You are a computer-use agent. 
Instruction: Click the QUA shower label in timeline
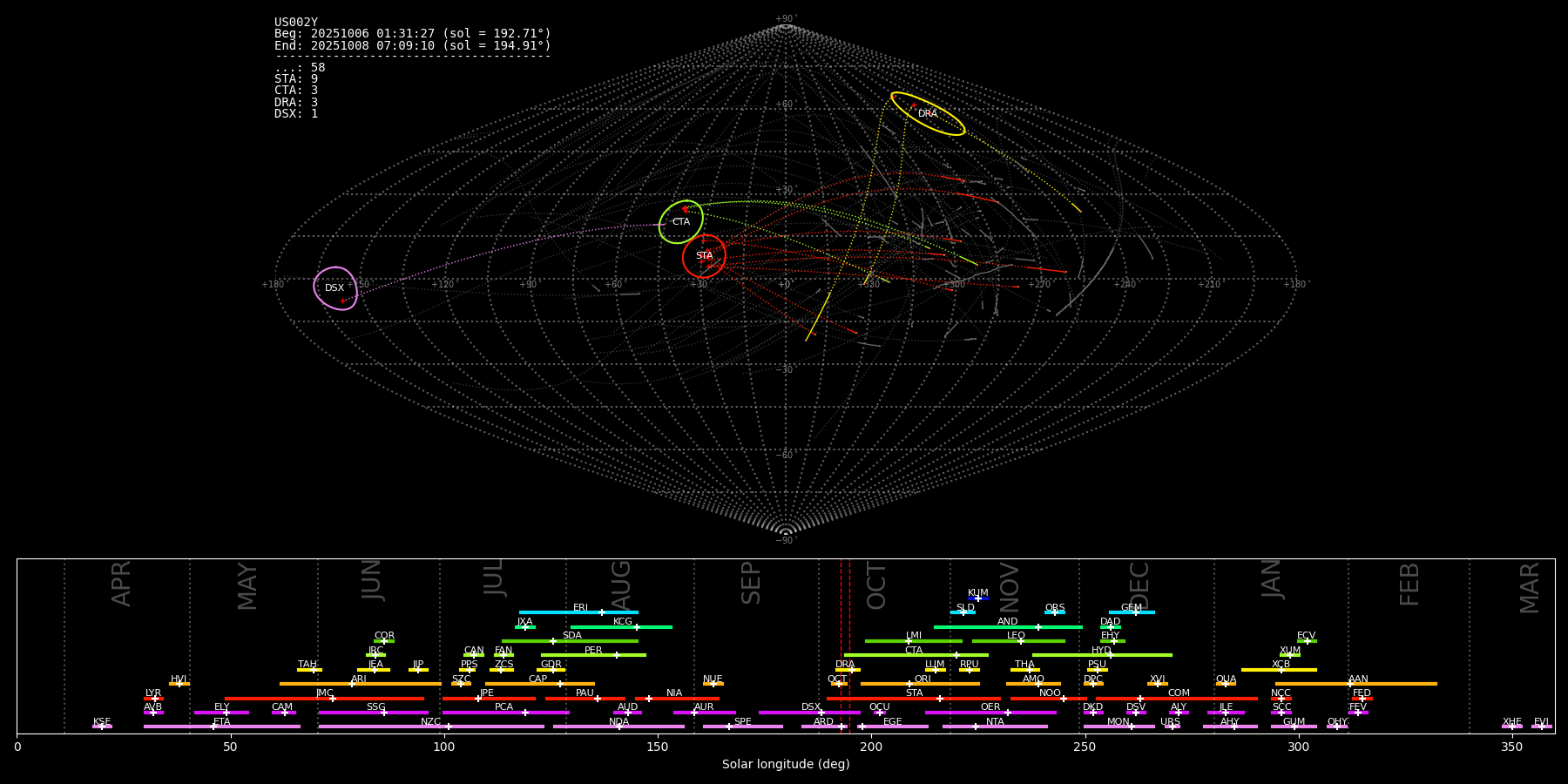[1227, 679]
